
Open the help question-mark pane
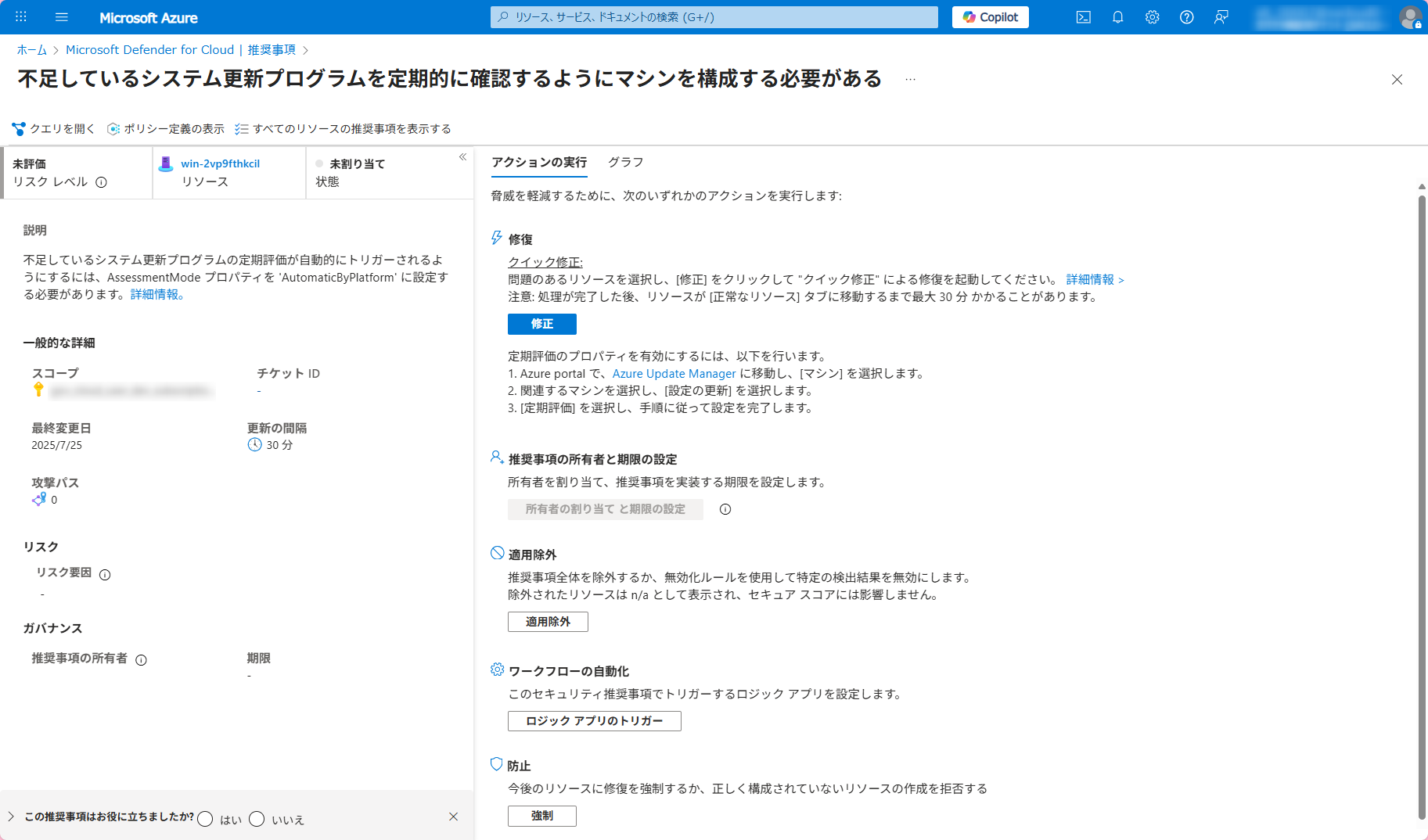tap(1186, 16)
